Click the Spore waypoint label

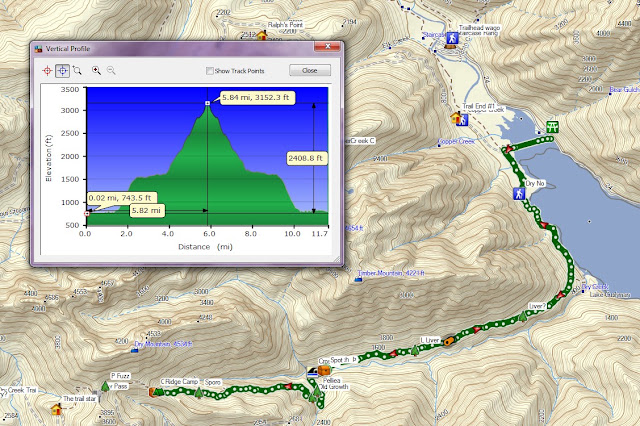click(212, 382)
